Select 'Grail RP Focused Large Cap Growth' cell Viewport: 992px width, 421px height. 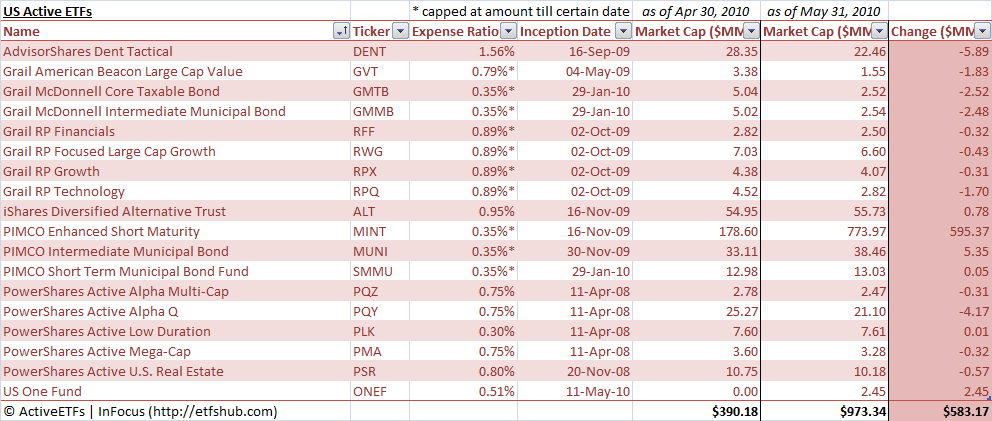click(175, 151)
